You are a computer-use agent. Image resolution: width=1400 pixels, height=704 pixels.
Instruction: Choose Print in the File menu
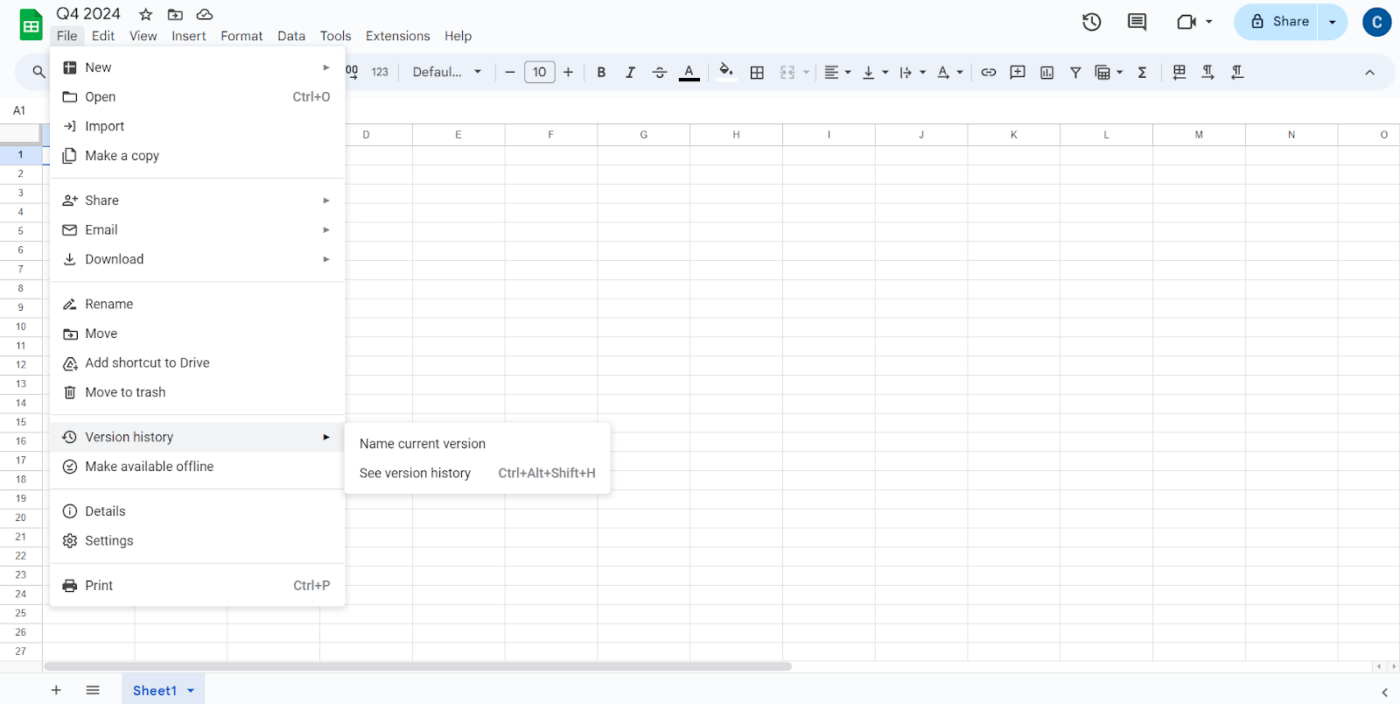[x=197, y=585]
